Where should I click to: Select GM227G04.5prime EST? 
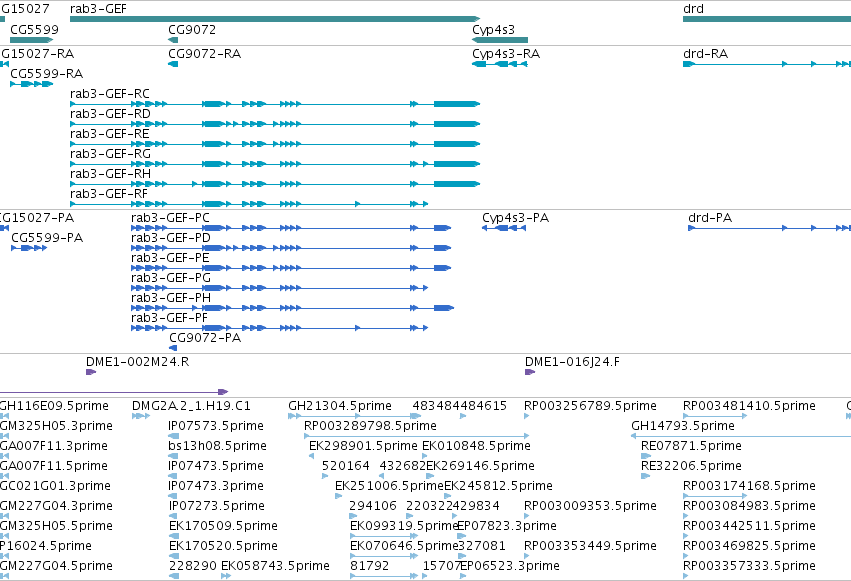pos(4,576)
